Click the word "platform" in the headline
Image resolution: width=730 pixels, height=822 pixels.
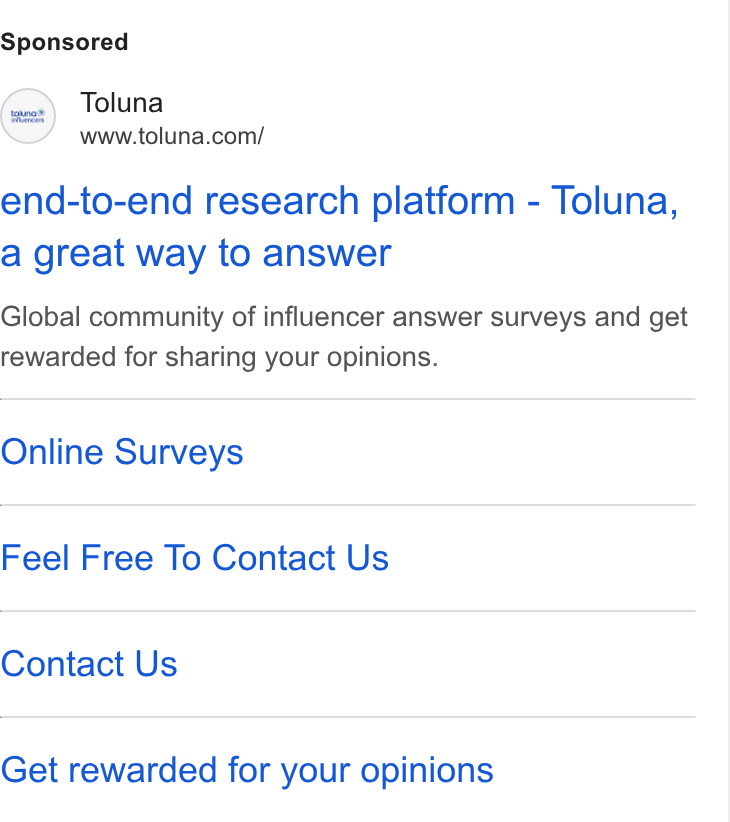click(443, 202)
